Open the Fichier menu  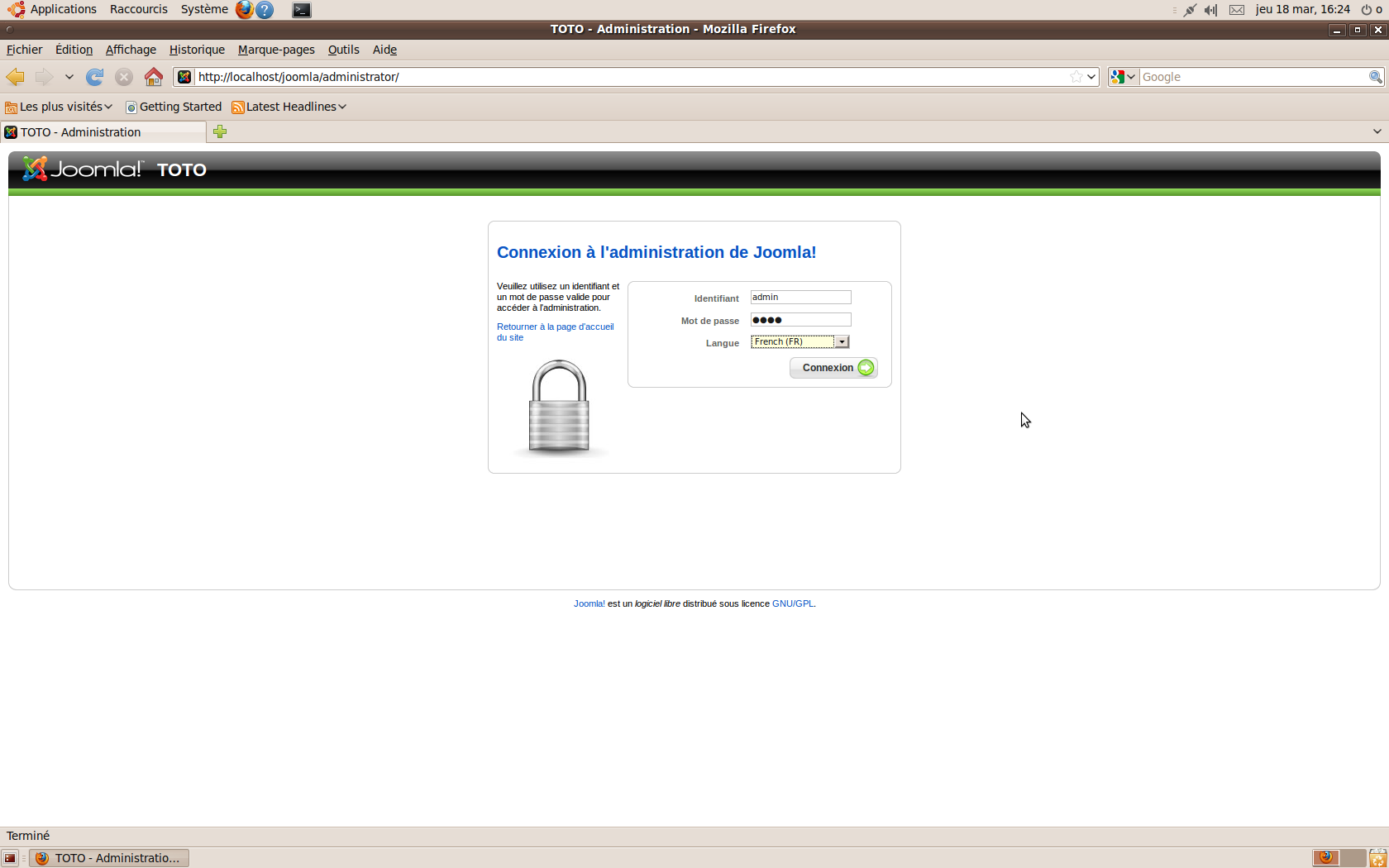24,50
